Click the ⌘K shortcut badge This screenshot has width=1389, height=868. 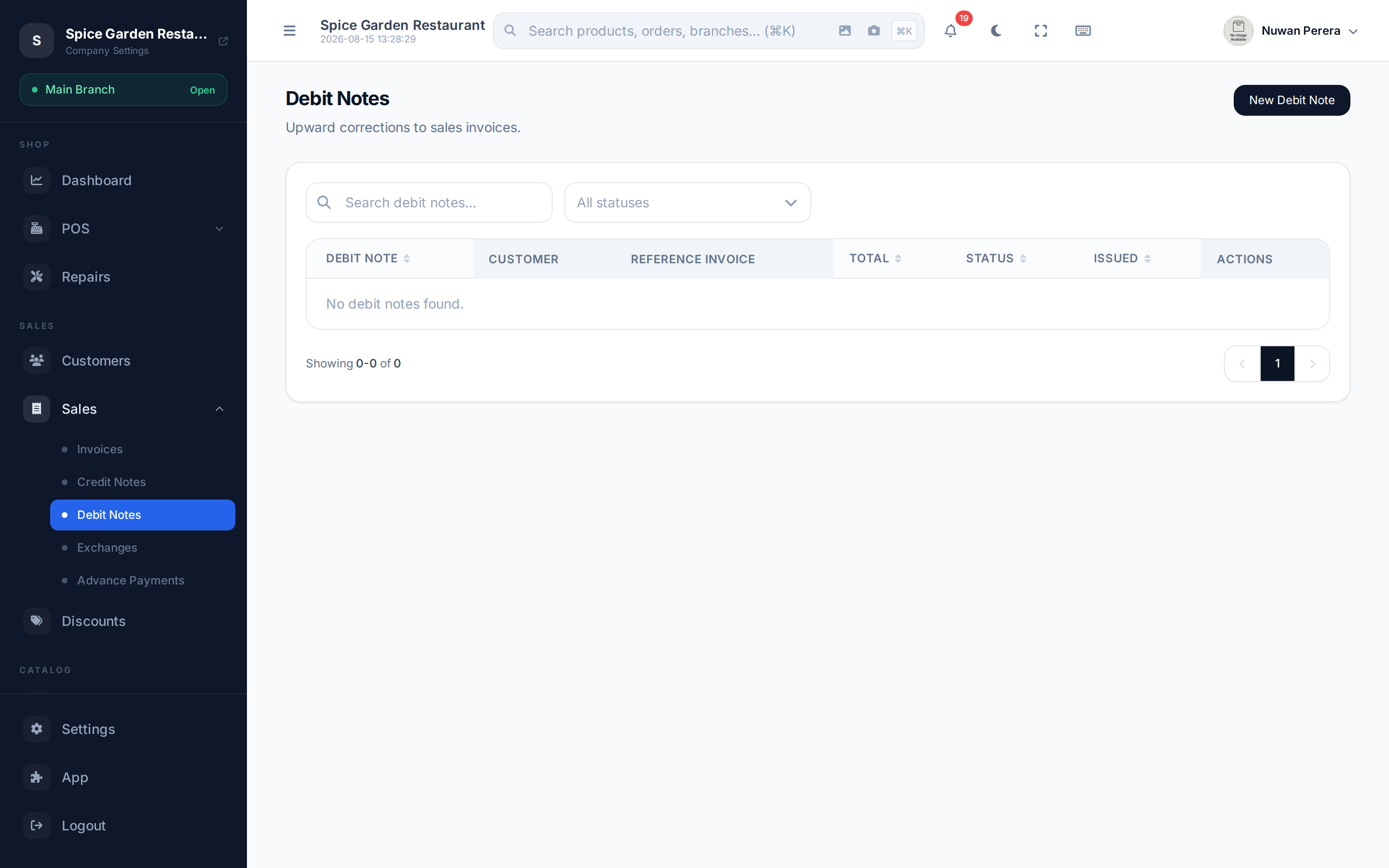(x=904, y=31)
